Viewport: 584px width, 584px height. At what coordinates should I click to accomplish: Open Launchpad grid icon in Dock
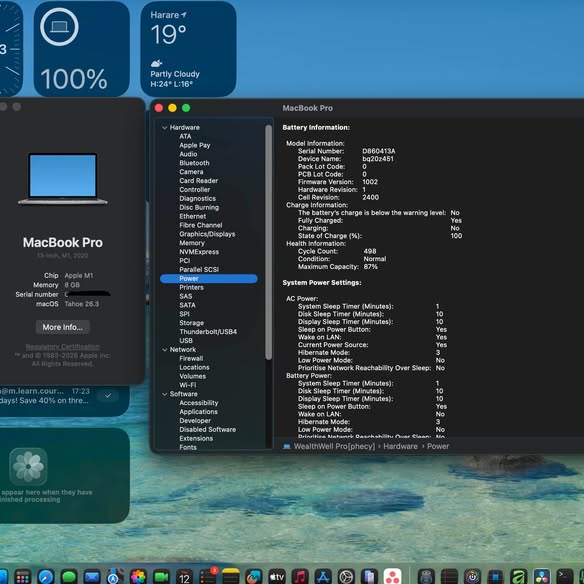click(23, 577)
